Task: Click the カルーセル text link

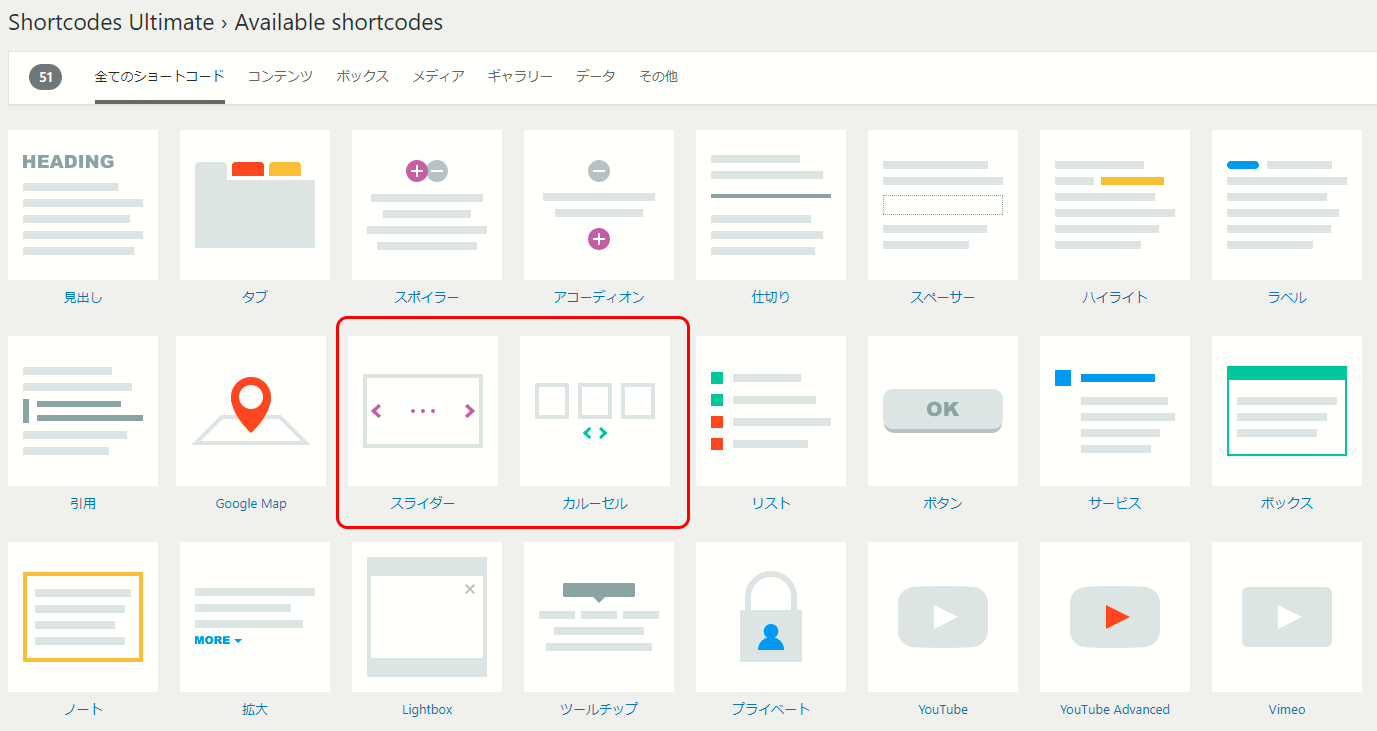Action: [x=595, y=503]
